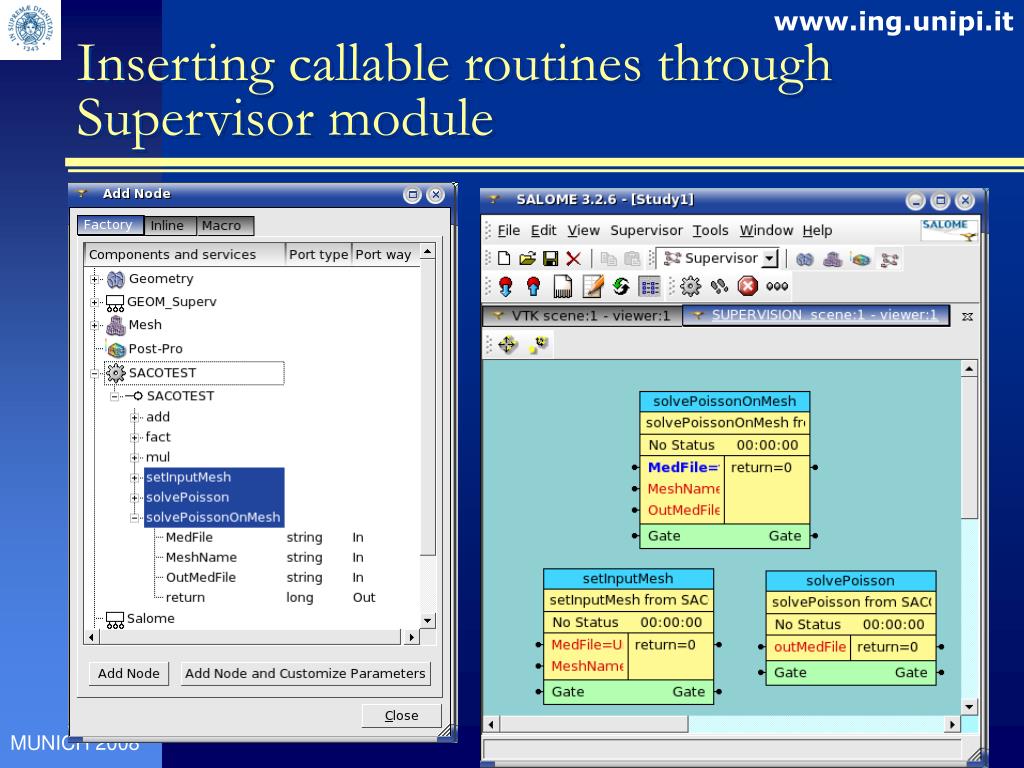Collapse the SACOTEST component node
The height and width of the screenshot is (768, 1024).
pos(95,374)
